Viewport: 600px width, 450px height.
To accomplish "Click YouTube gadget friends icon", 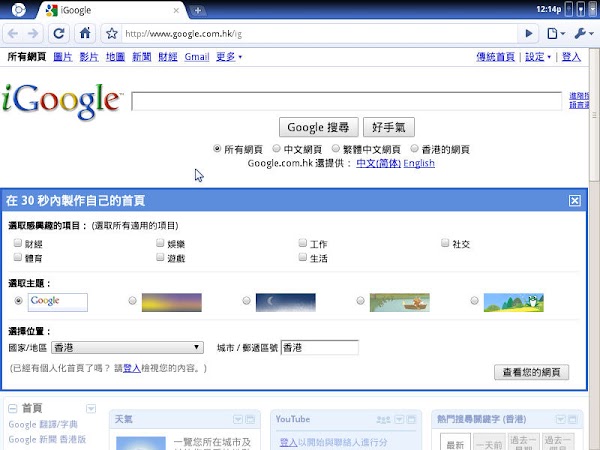I will [383, 420].
